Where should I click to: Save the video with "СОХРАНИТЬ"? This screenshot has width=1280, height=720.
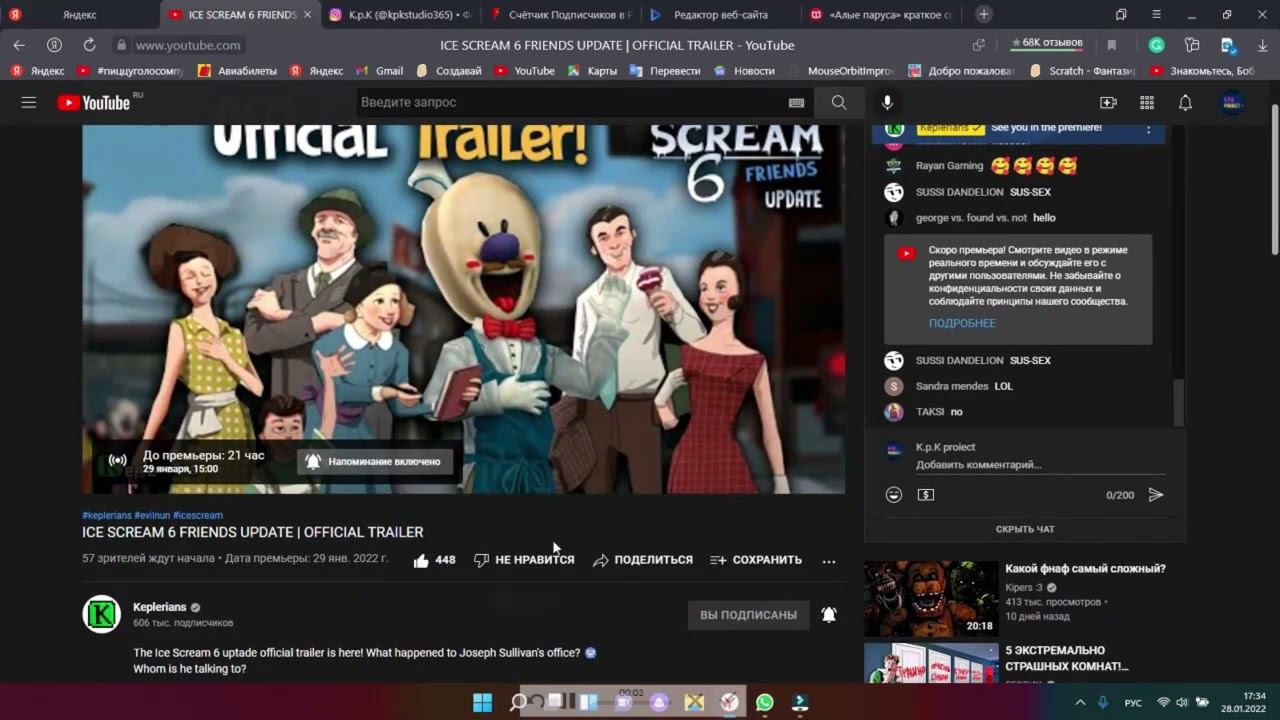(x=756, y=560)
